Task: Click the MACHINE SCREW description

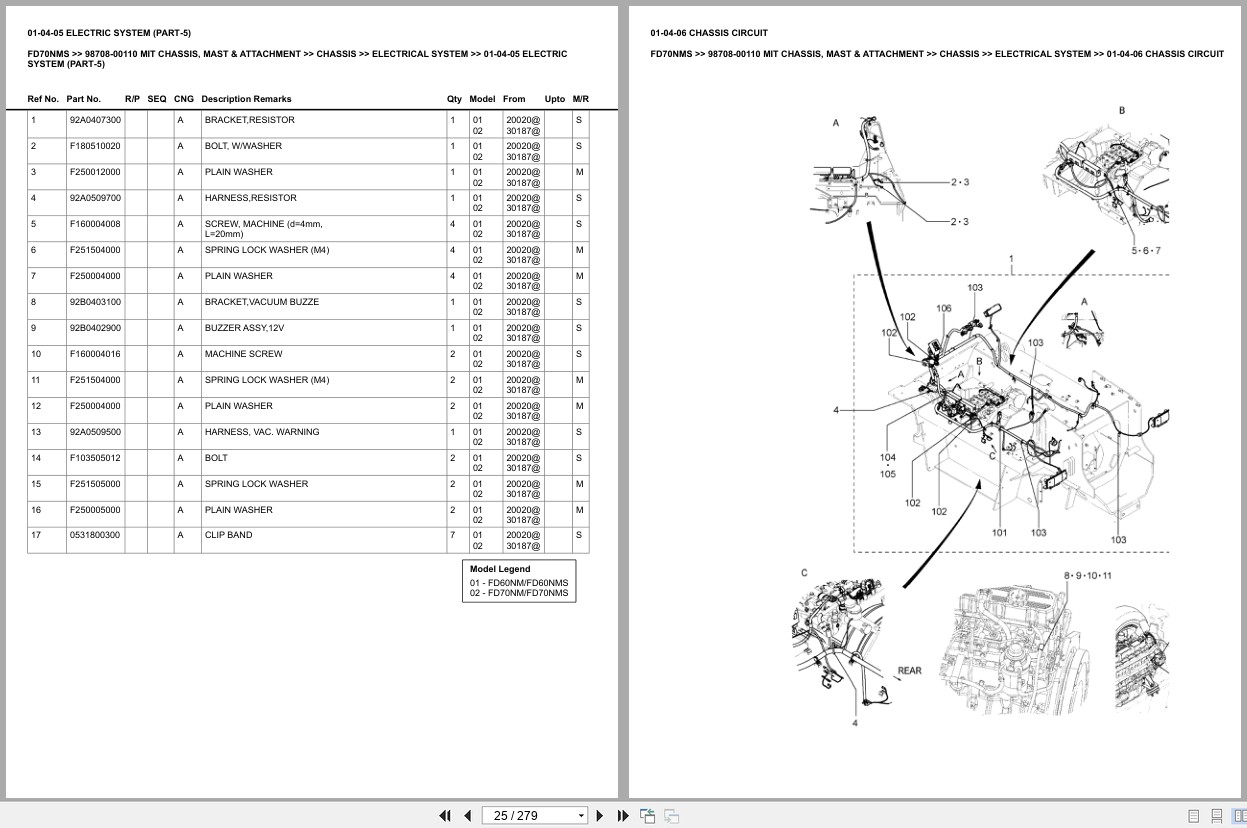Action: point(244,354)
